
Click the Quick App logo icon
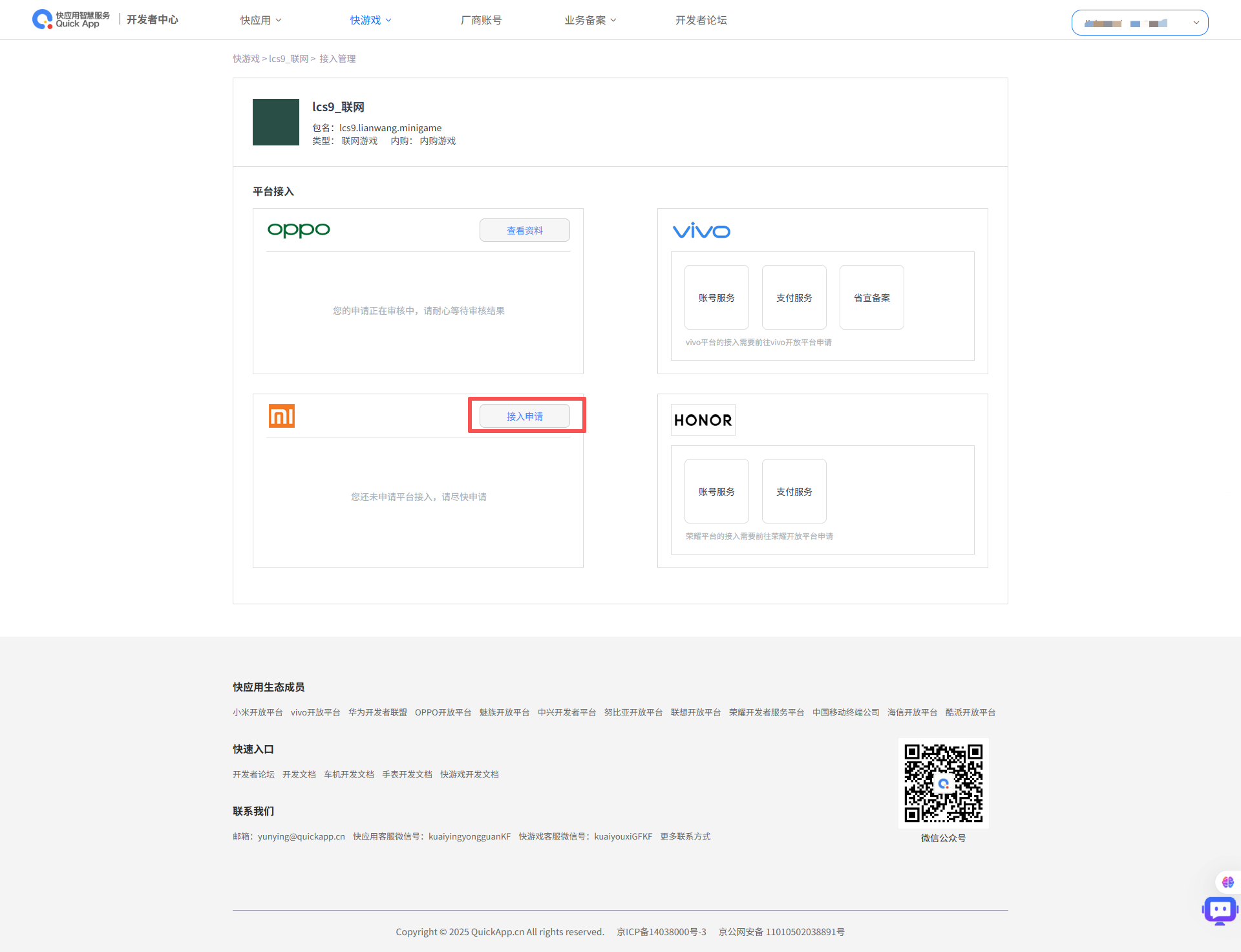(x=43, y=19)
